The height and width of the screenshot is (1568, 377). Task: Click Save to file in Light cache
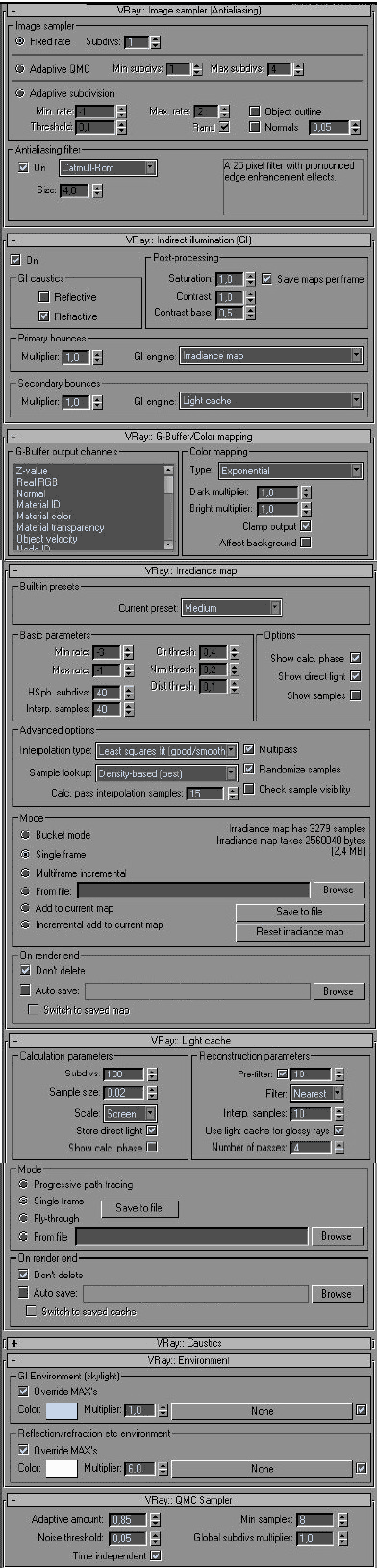click(x=139, y=1208)
